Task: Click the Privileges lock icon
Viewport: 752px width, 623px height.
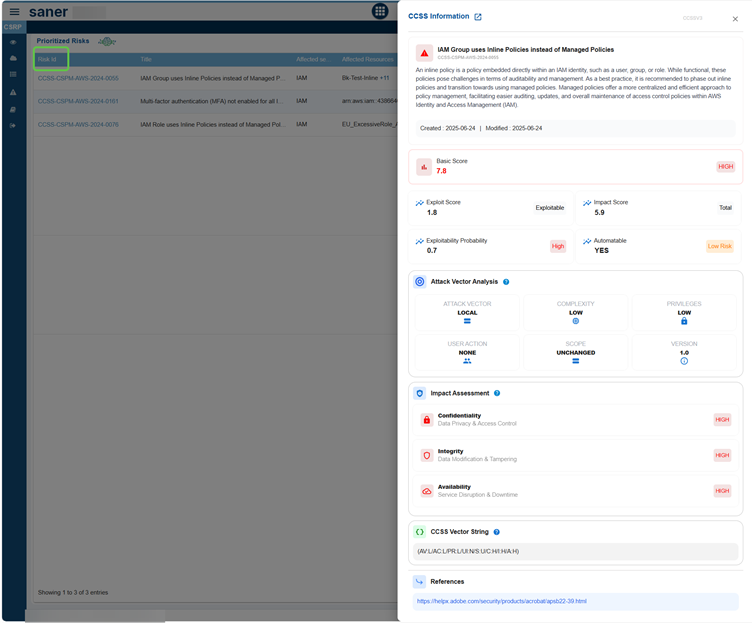Action: (684, 321)
